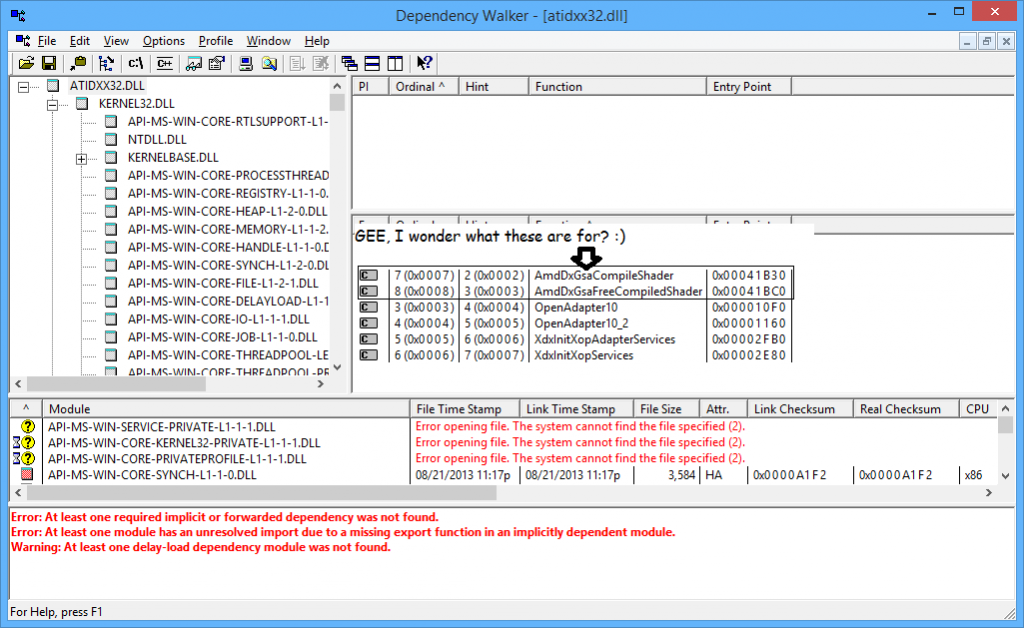Toggle the Full Paths c:\ icon
Image resolution: width=1024 pixels, height=628 pixels.
point(135,63)
